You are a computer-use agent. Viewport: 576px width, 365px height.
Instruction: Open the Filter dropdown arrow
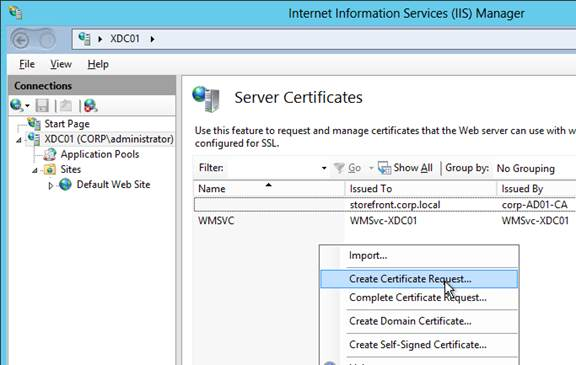tap(324, 168)
